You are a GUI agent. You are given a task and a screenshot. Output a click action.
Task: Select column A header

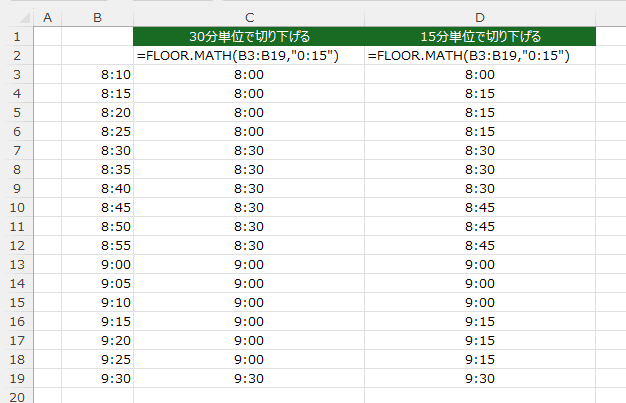[x=48, y=18]
